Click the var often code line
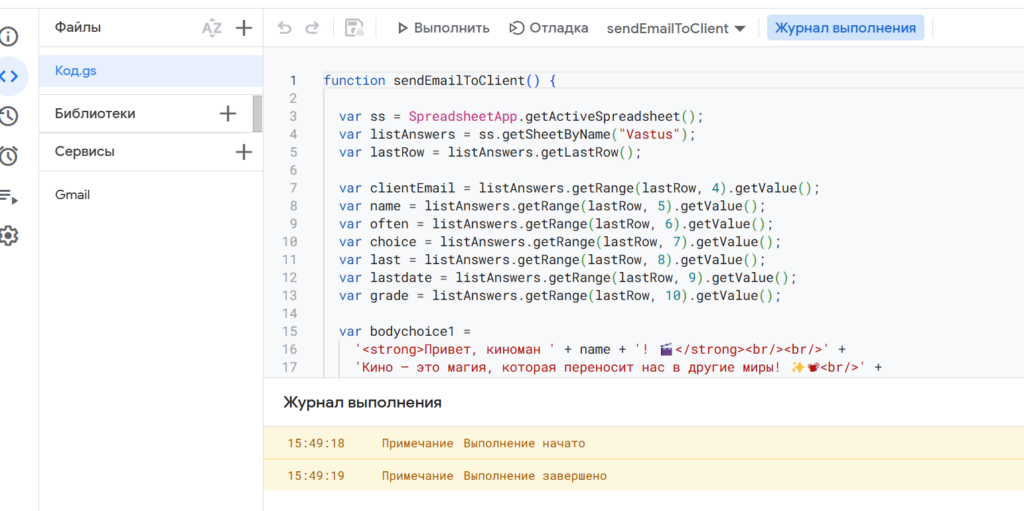The width and height of the screenshot is (1024, 511). tap(556, 224)
